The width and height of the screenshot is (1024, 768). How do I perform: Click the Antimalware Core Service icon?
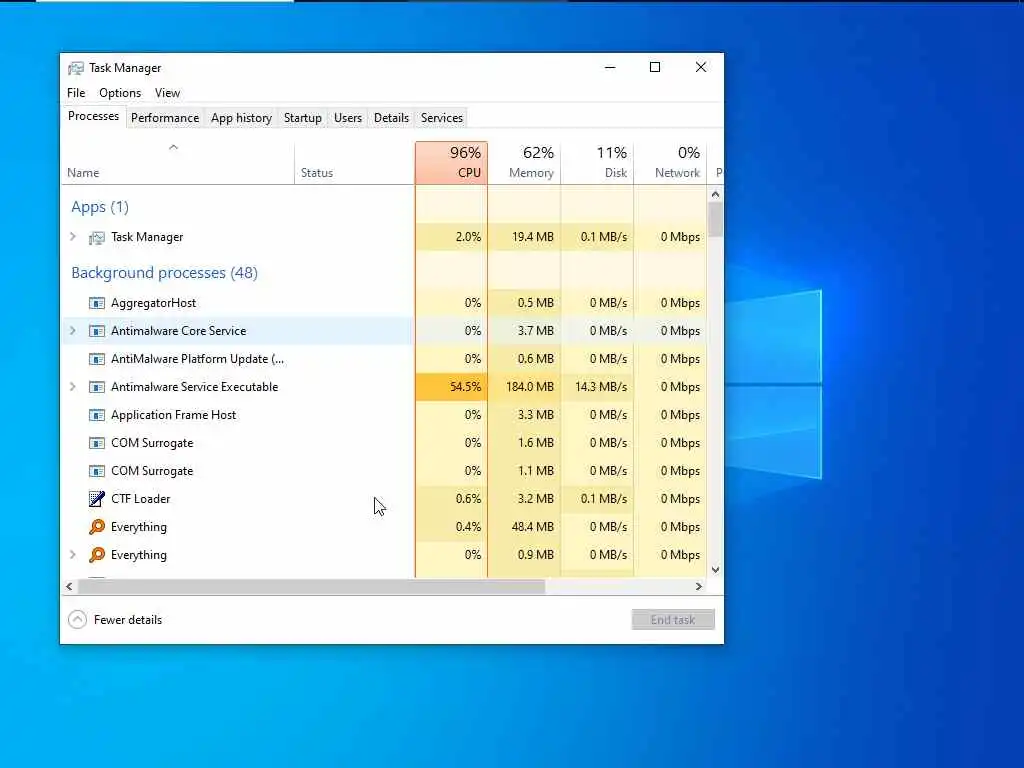pyautogui.click(x=97, y=331)
